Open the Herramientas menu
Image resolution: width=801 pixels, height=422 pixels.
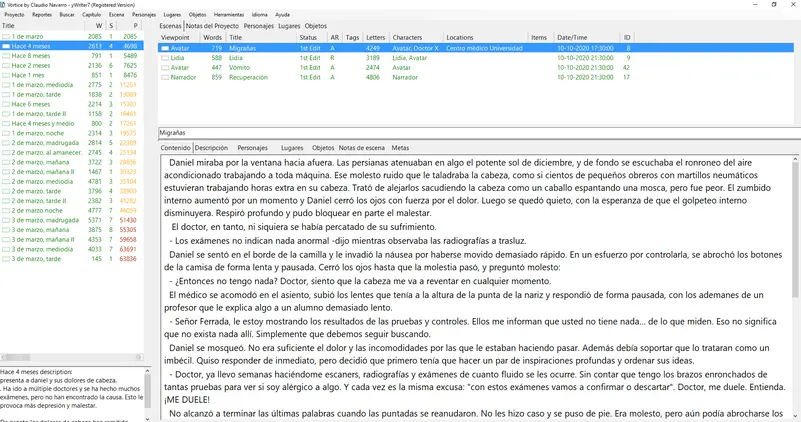229,15
